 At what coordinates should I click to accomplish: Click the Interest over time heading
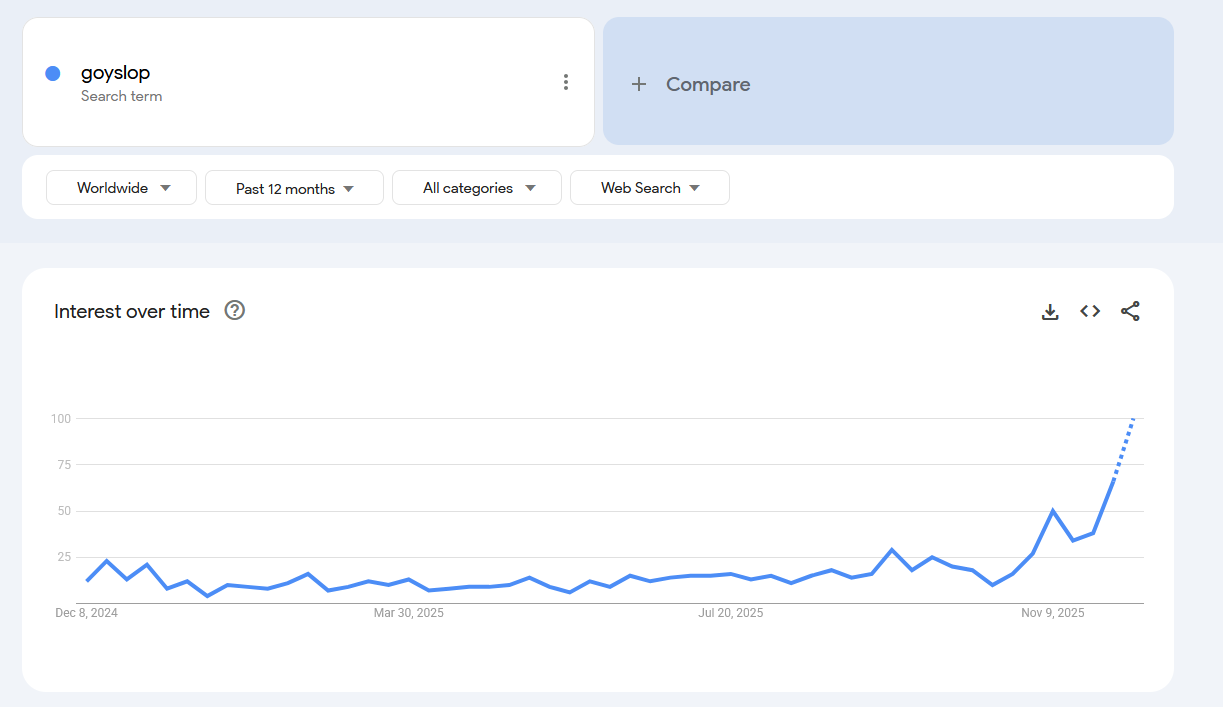[x=132, y=311]
